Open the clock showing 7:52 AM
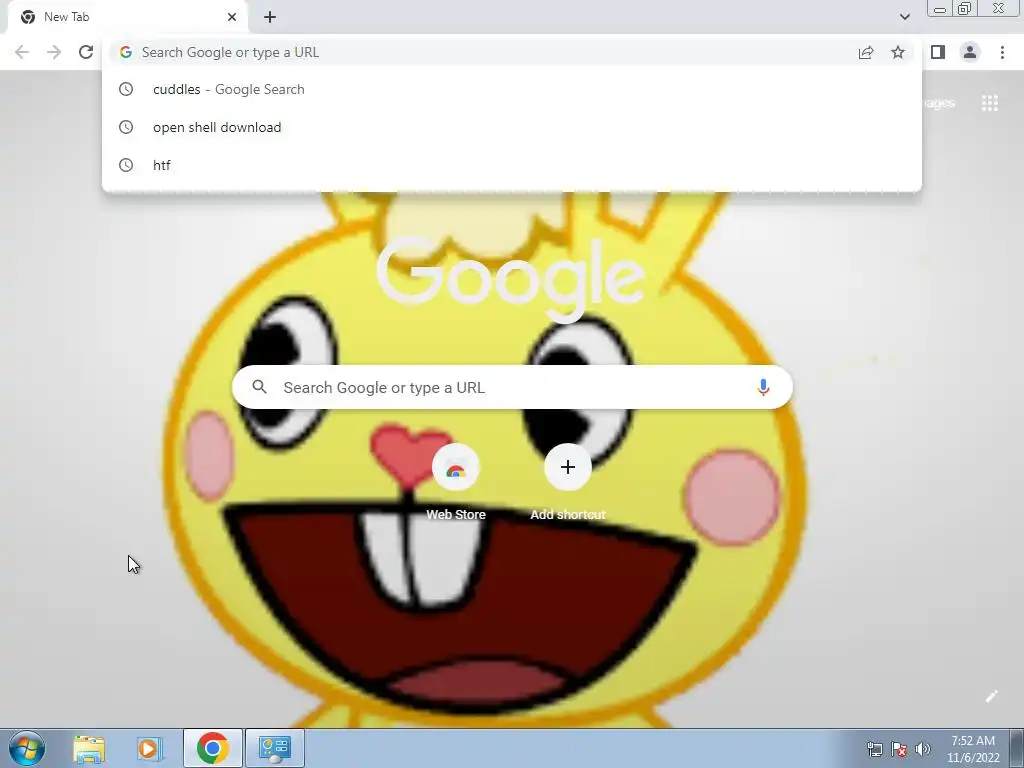 pos(973,749)
